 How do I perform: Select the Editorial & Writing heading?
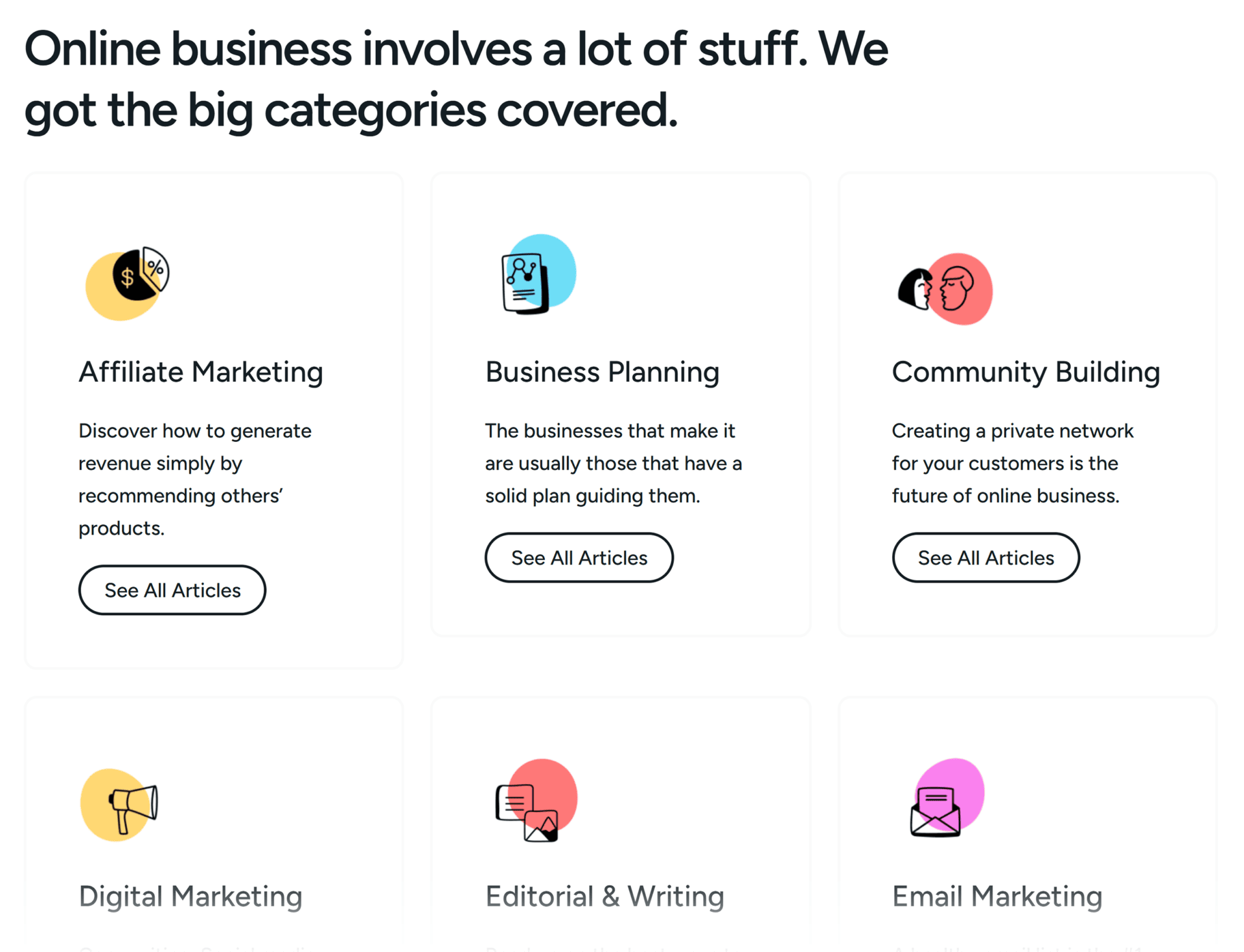605,896
